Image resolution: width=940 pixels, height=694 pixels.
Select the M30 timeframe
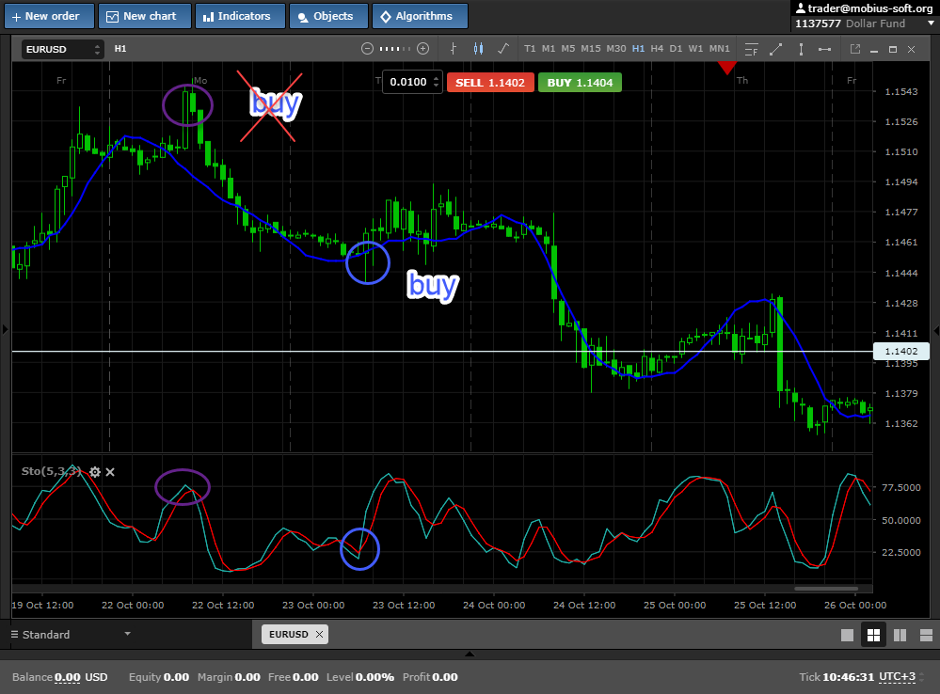click(616, 49)
